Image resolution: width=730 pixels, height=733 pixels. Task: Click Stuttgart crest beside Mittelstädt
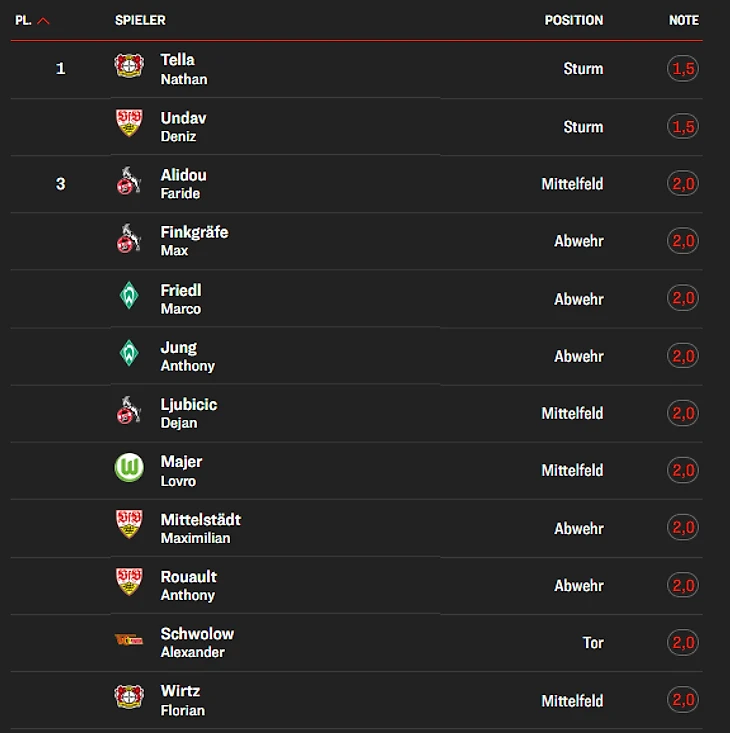point(129,526)
